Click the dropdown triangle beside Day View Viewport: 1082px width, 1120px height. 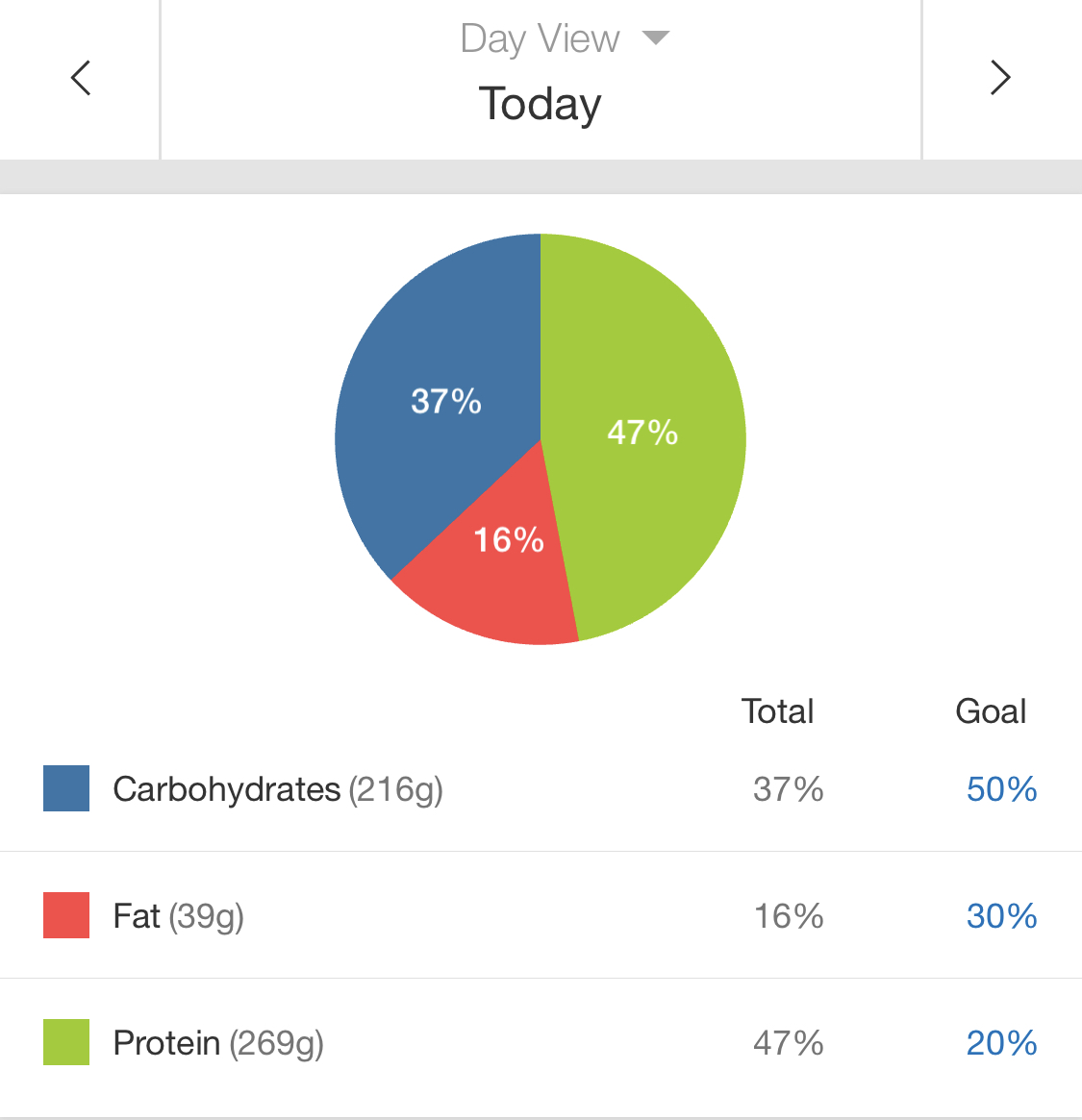click(655, 38)
